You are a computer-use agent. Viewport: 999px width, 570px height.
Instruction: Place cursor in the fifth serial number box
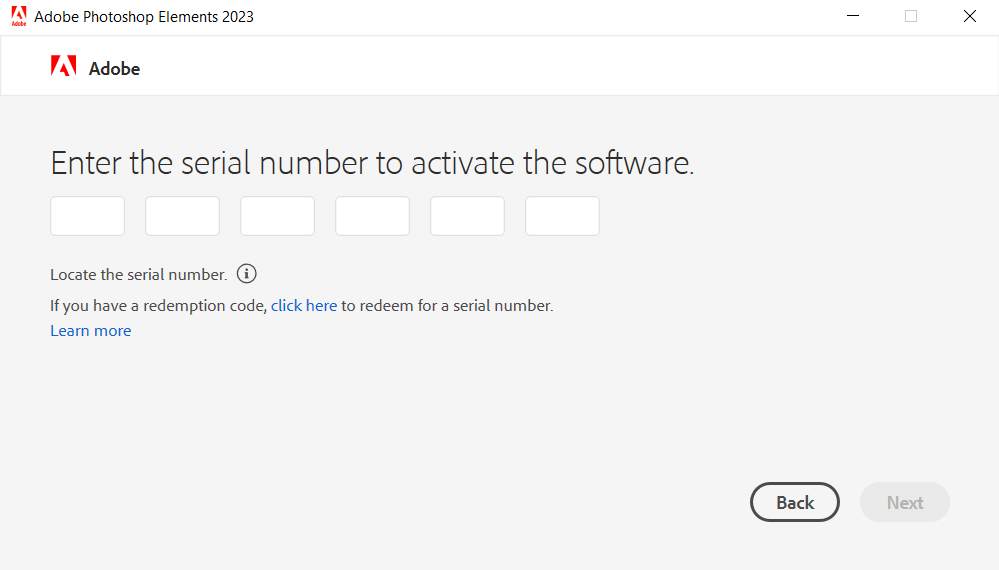[x=467, y=216]
